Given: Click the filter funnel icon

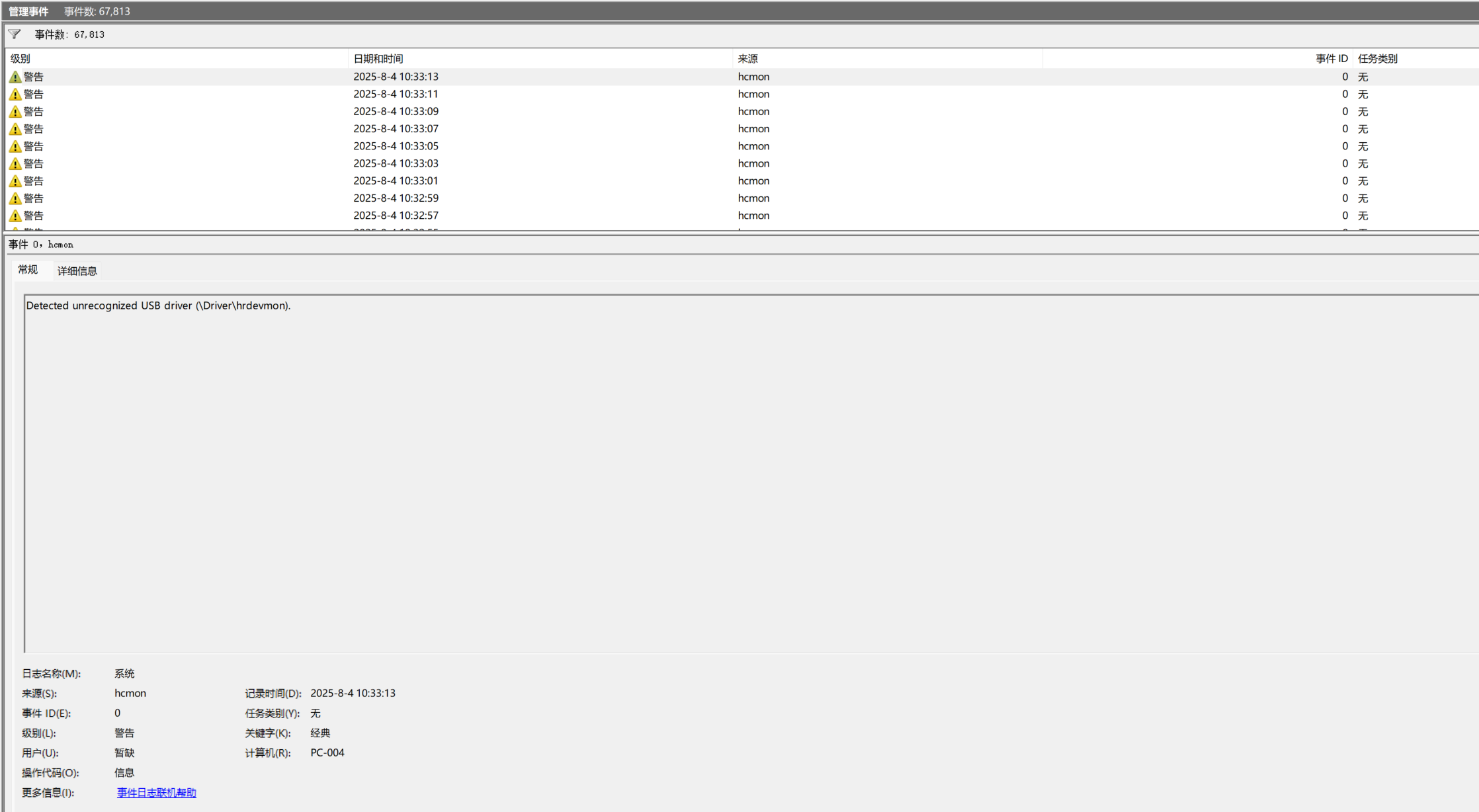Looking at the screenshot, I should pos(15,34).
